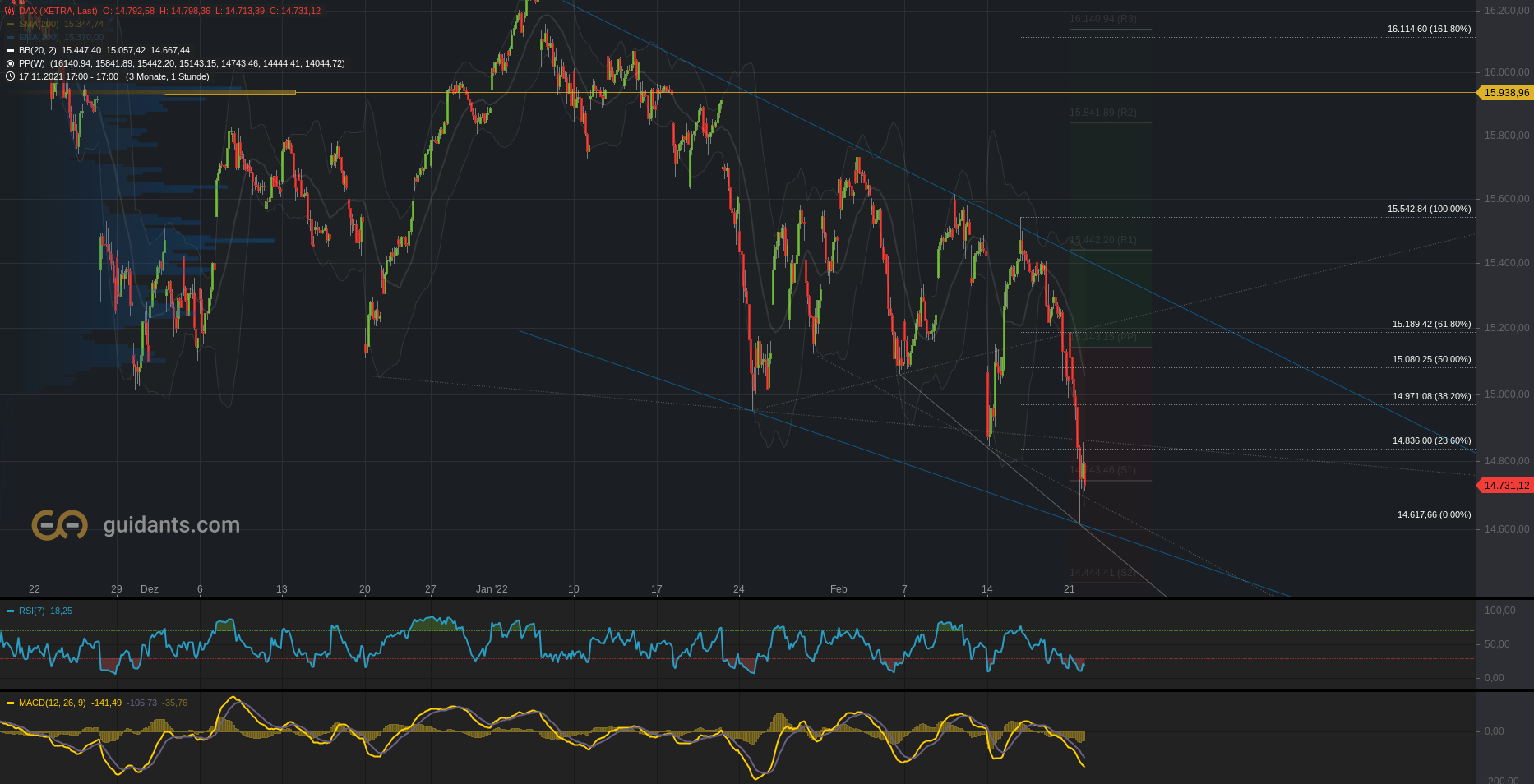
Task: Click the 15.841,89 (R2) pivot label
Action: coord(1103,113)
